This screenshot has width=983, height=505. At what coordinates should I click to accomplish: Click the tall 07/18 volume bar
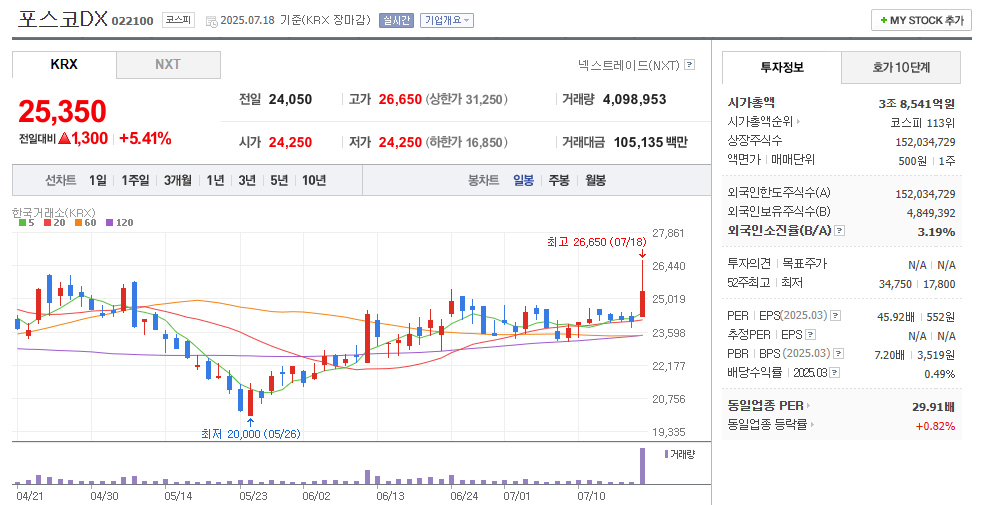[643, 466]
